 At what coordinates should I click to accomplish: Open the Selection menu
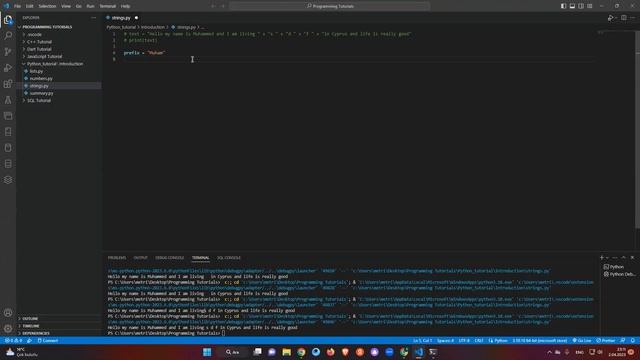pyautogui.click(x=47, y=6)
